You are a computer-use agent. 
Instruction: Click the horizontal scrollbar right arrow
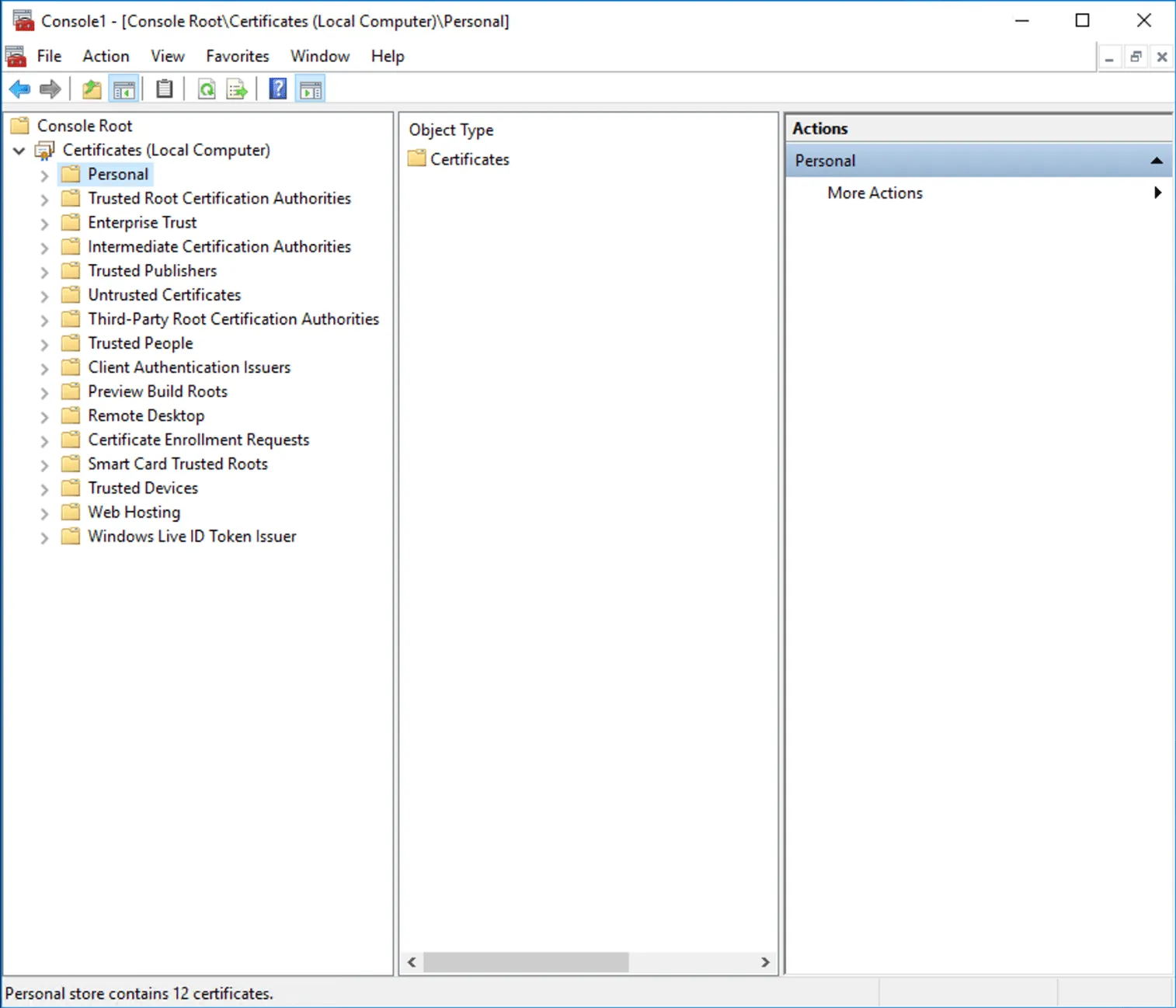pos(765,962)
